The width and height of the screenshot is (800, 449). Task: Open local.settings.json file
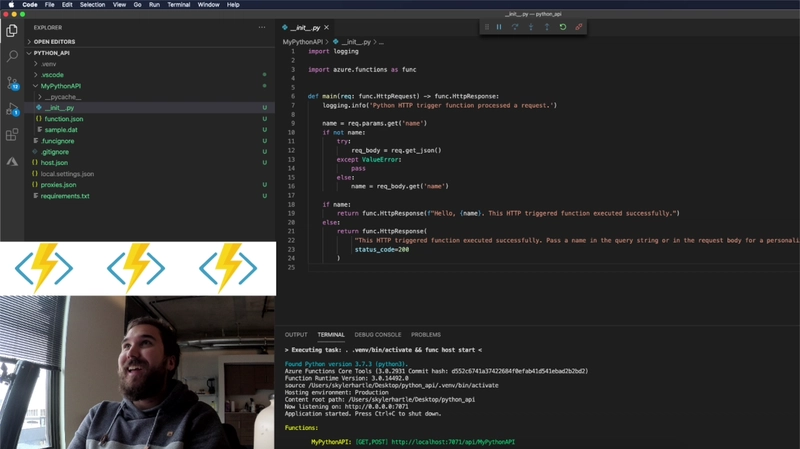[x=67, y=174]
